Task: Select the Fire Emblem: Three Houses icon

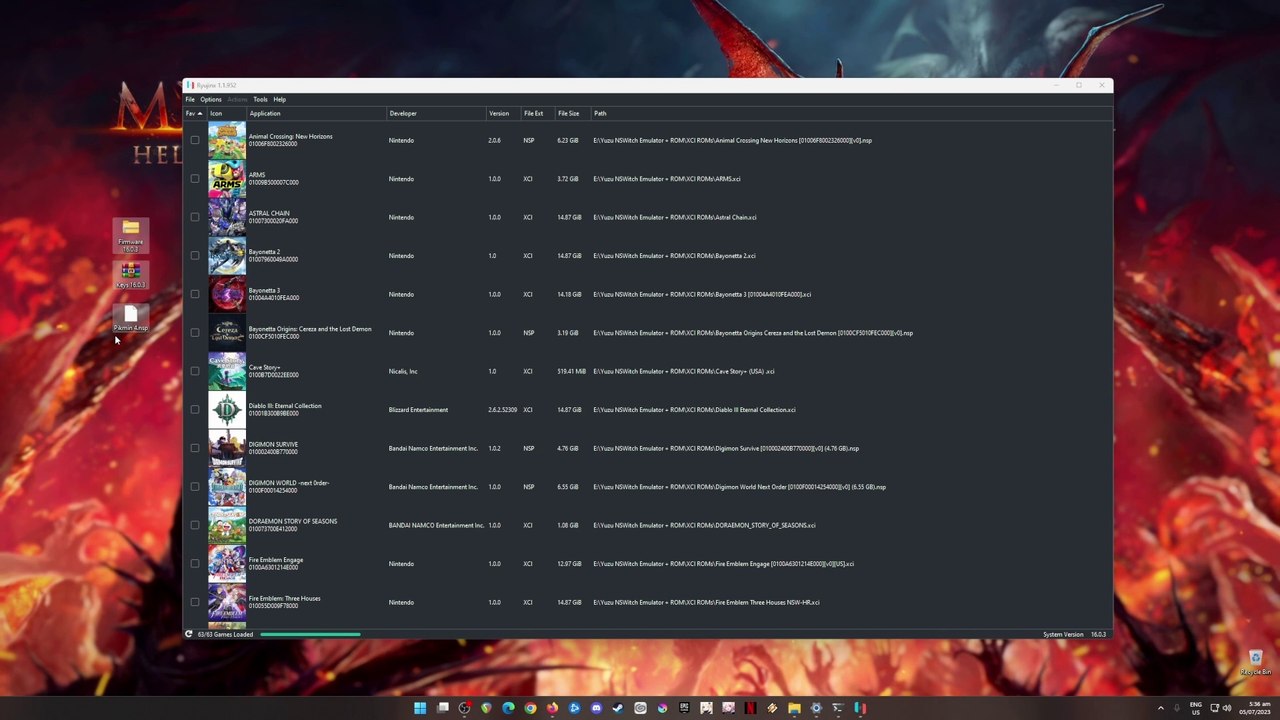Action: (x=227, y=603)
